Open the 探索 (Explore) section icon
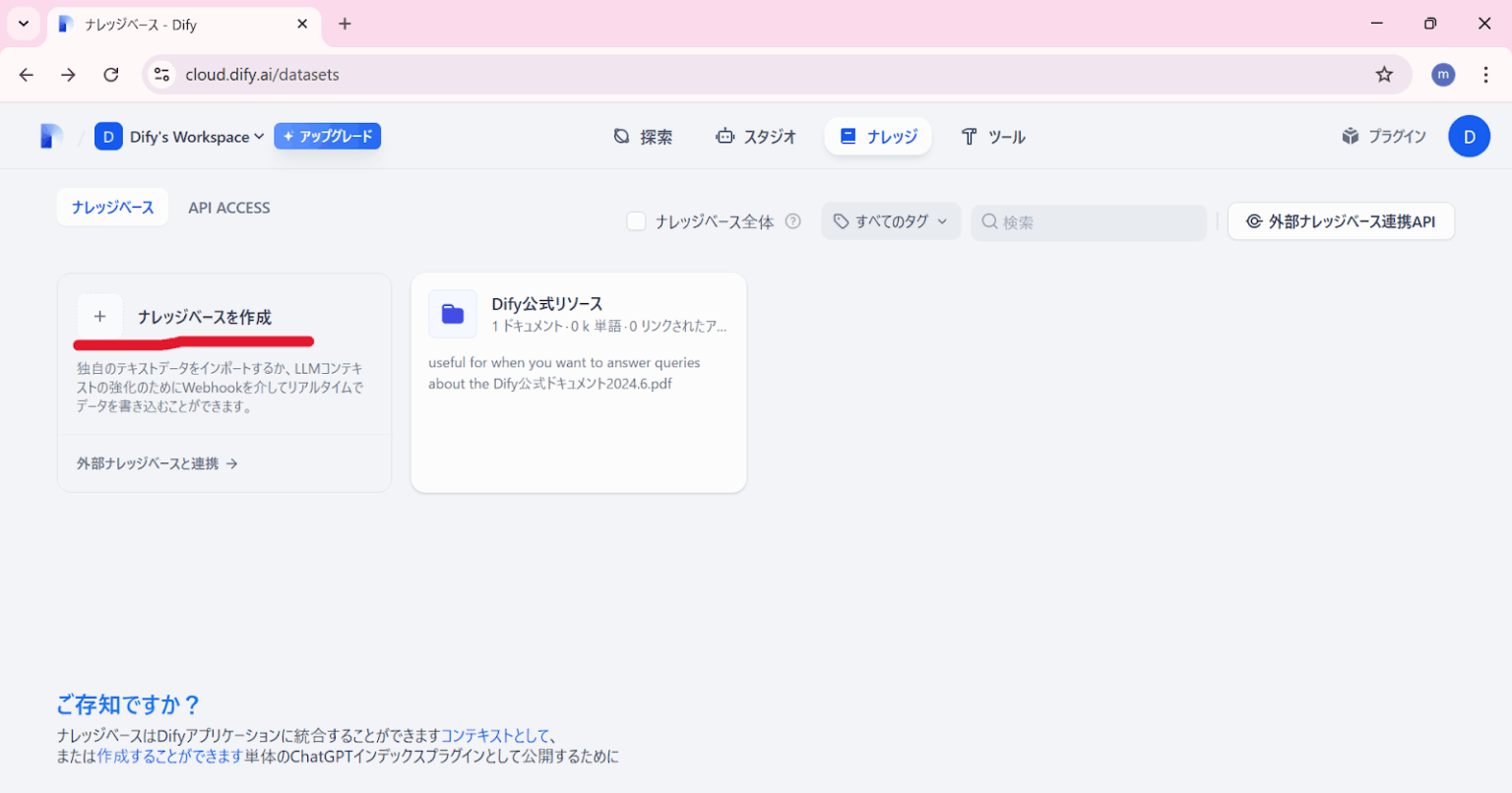1512x793 pixels. (x=620, y=136)
